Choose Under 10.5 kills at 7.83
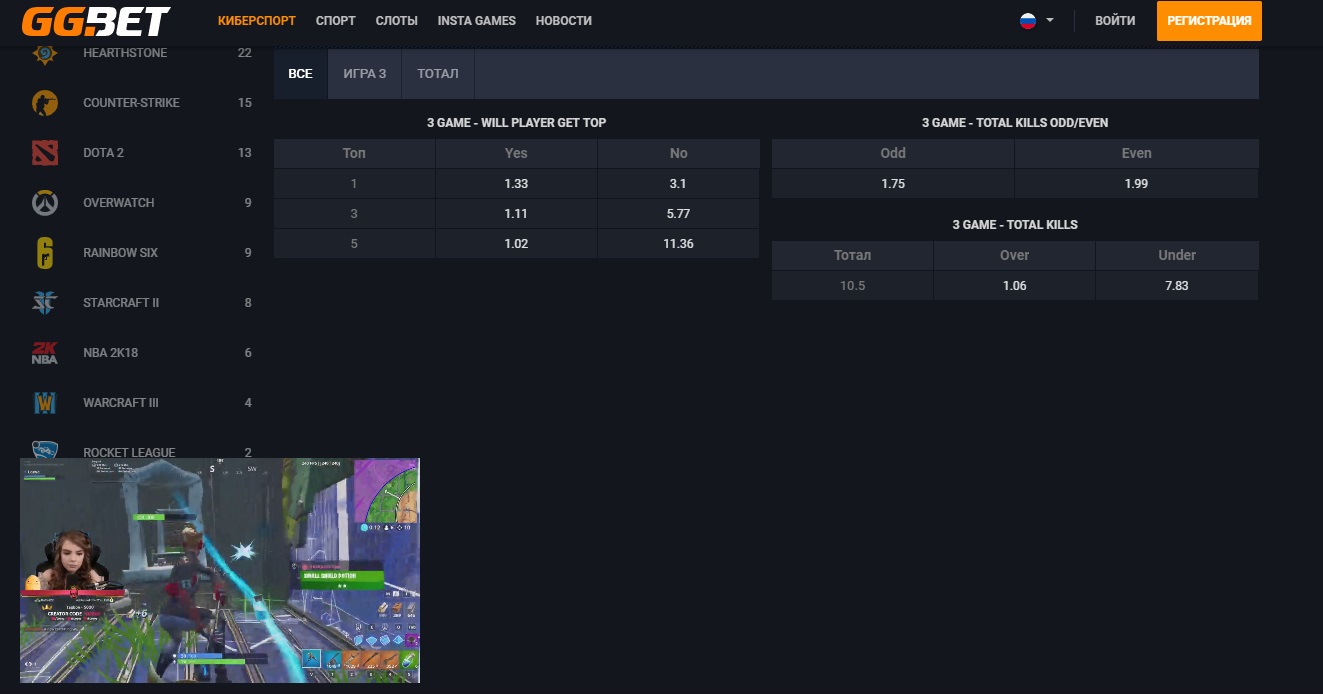Image resolution: width=1323 pixels, height=694 pixels. (1177, 286)
